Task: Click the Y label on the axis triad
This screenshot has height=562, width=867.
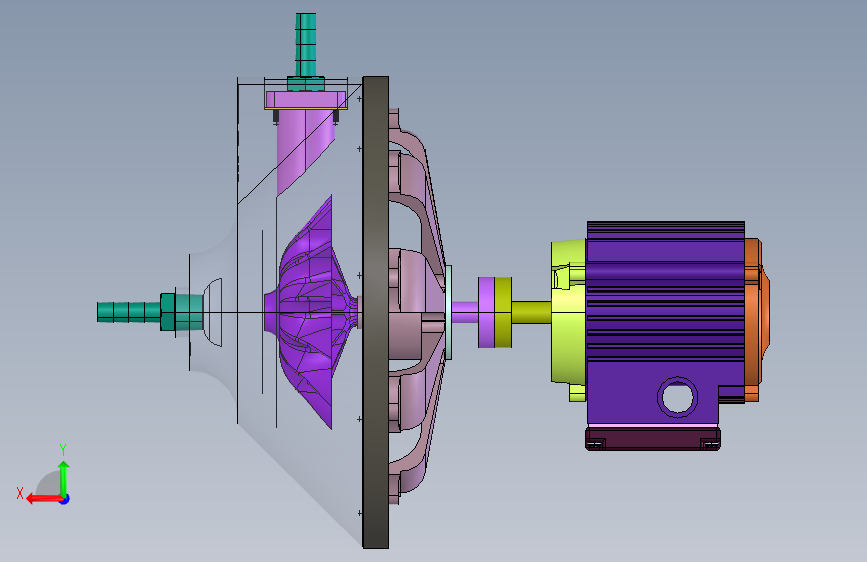Action: tap(63, 449)
